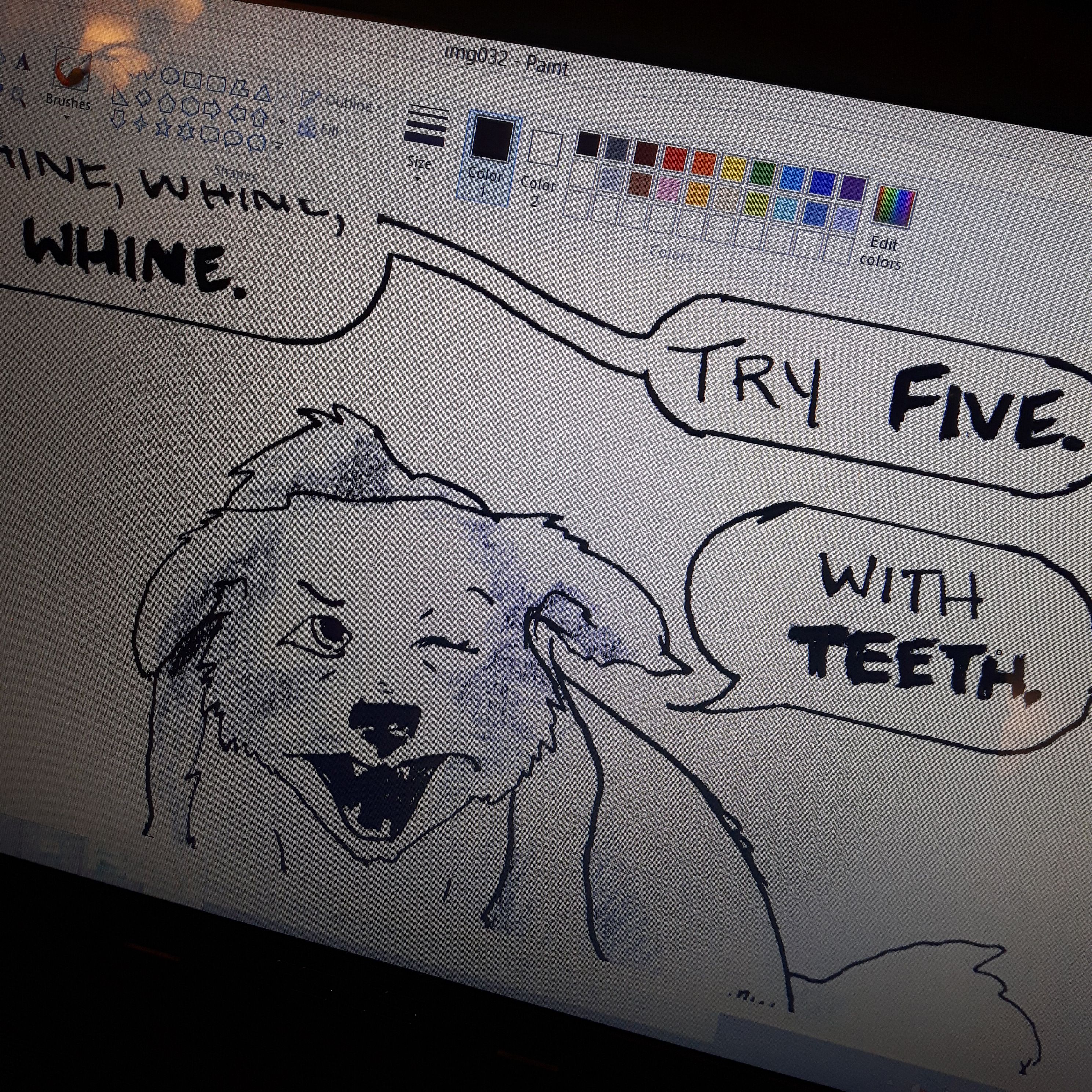Select the Text tool (A icon)
Viewport: 1092px width, 1092px height.
(23, 62)
